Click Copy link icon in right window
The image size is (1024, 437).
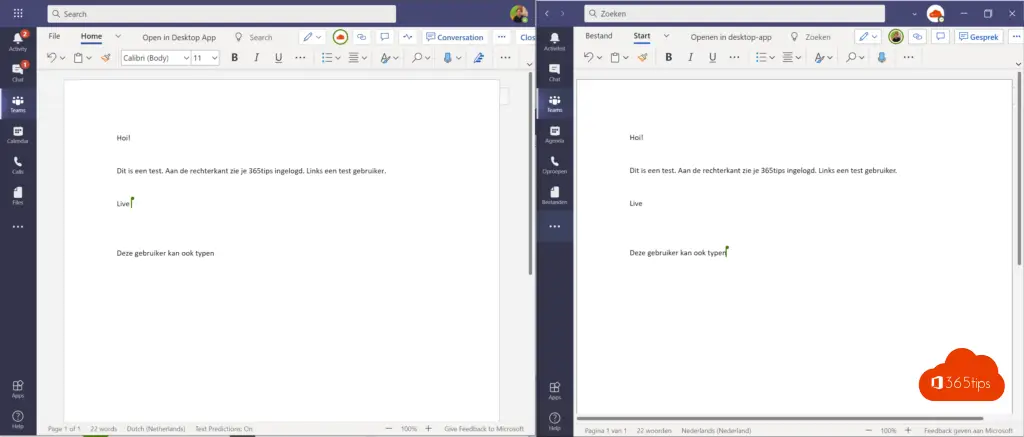tap(918, 37)
